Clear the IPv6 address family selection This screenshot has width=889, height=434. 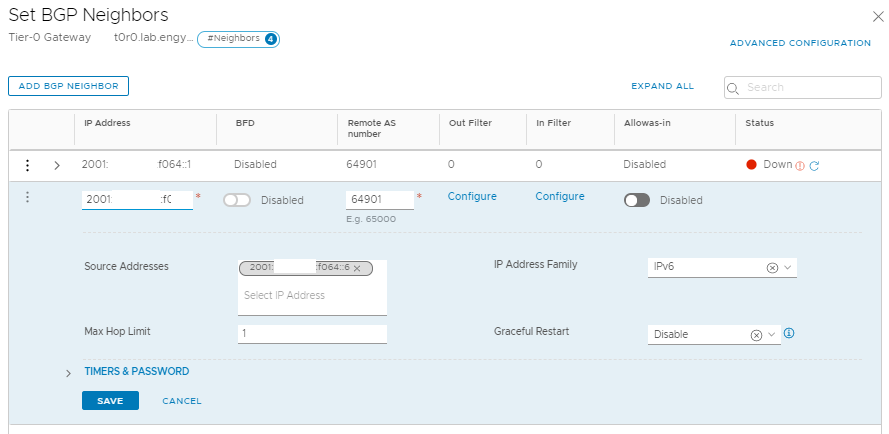pyautogui.click(x=772, y=268)
